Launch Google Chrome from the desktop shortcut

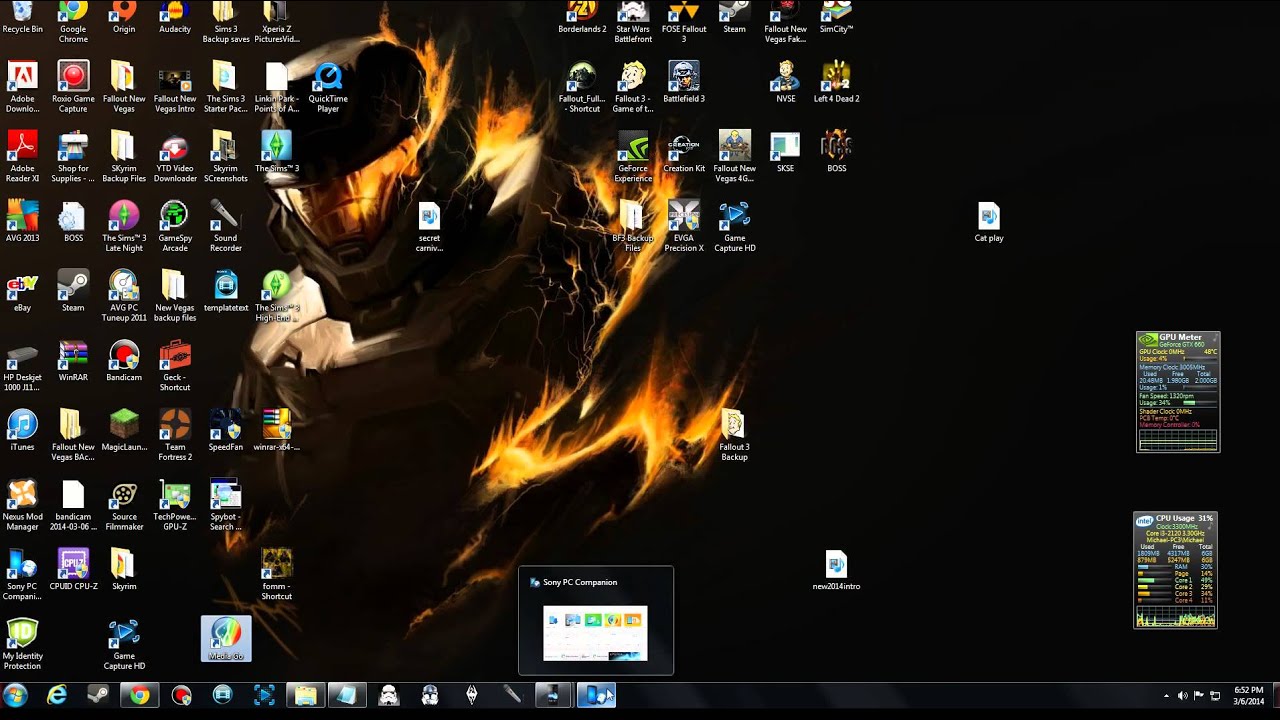pos(73,20)
